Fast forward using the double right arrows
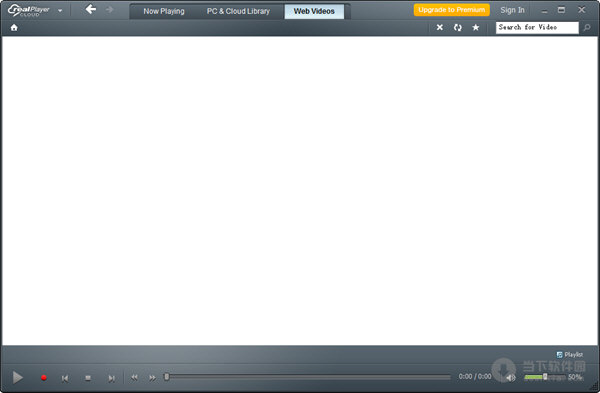Viewport: 600px width, 393px height. click(x=152, y=378)
